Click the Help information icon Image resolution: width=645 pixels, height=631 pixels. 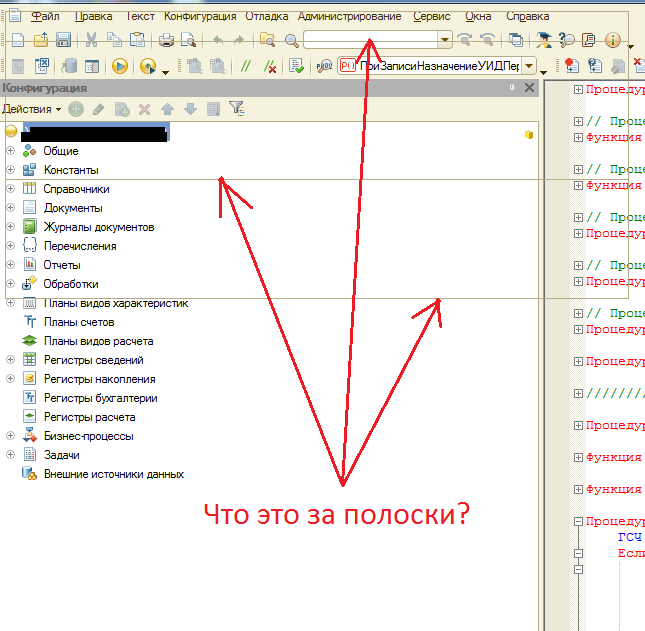pos(613,40)
